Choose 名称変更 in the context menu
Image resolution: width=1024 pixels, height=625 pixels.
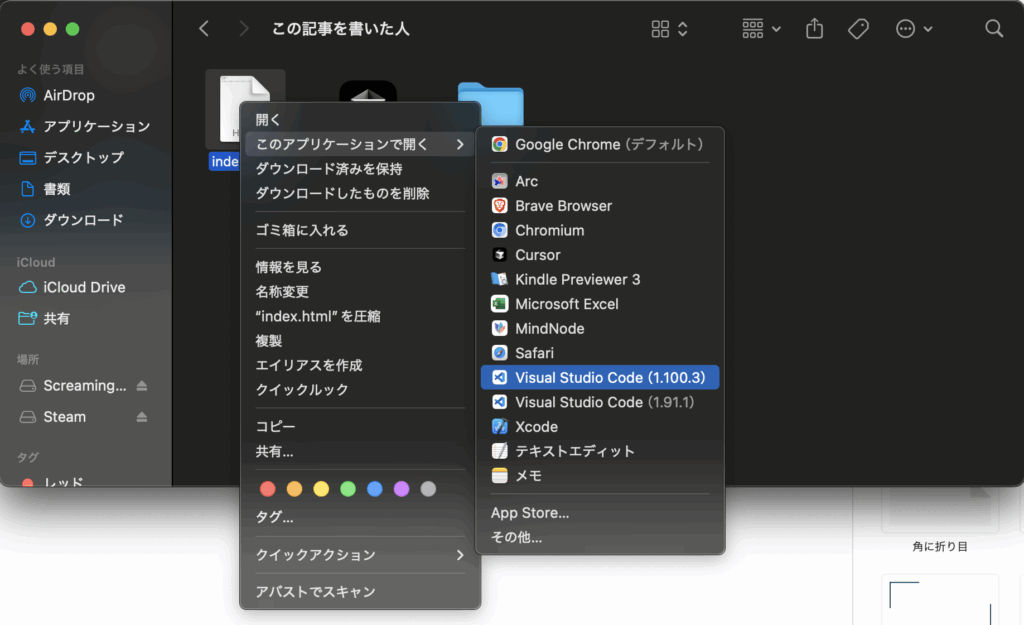click(x=360, y=291)
